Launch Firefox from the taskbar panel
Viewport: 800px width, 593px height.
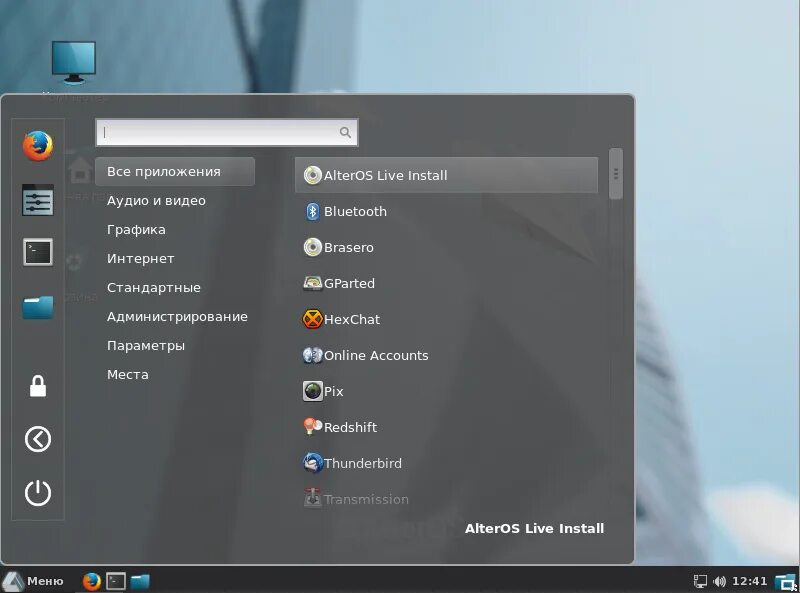pos(92,581)
